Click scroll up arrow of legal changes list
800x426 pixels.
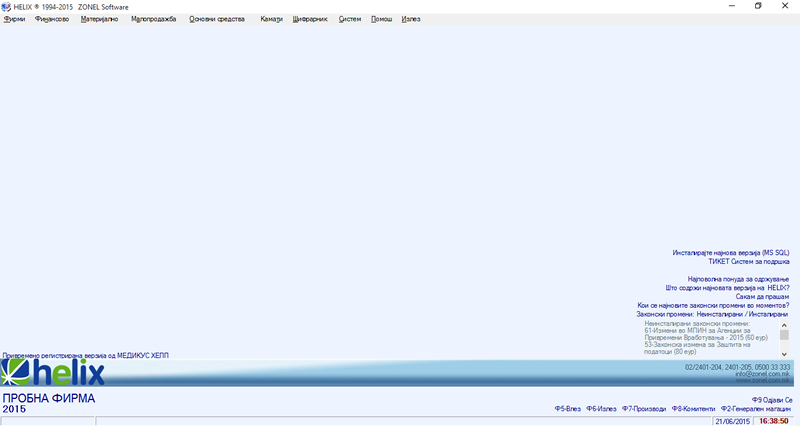(x=784, y=325)
